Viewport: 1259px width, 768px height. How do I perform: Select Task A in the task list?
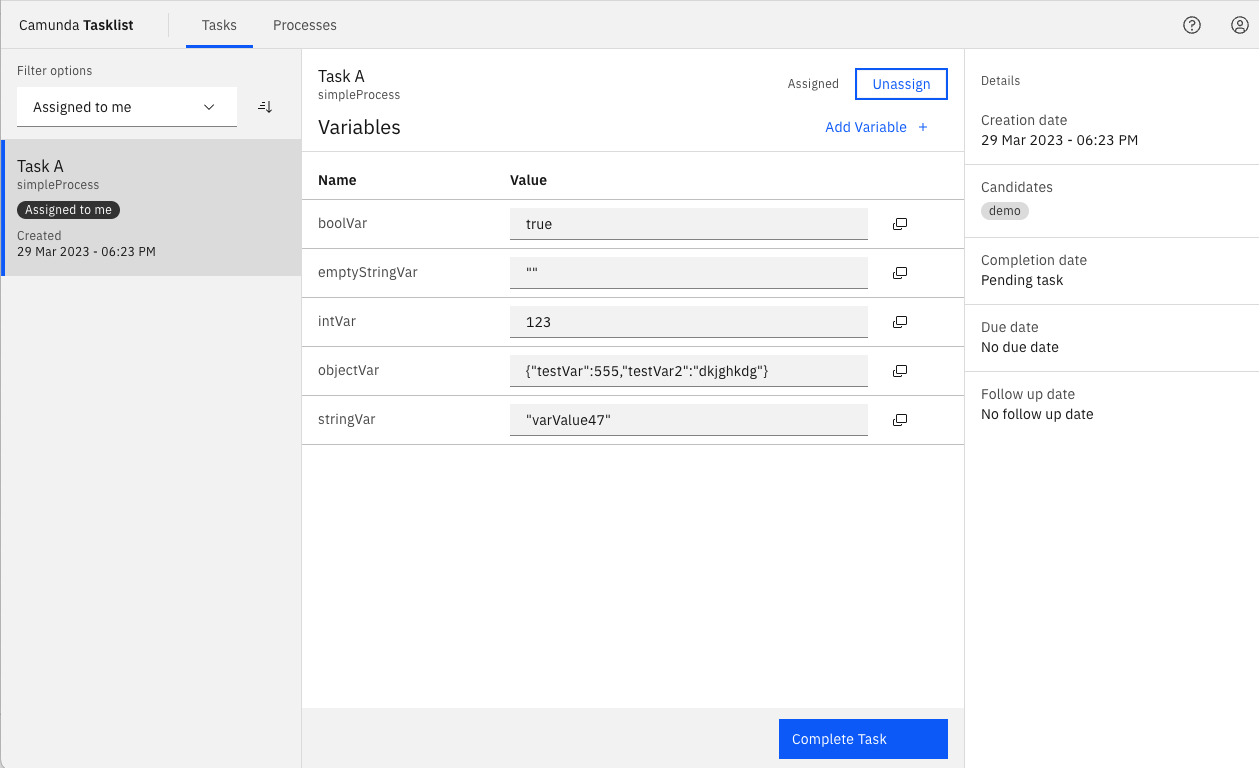coord(151,207)
